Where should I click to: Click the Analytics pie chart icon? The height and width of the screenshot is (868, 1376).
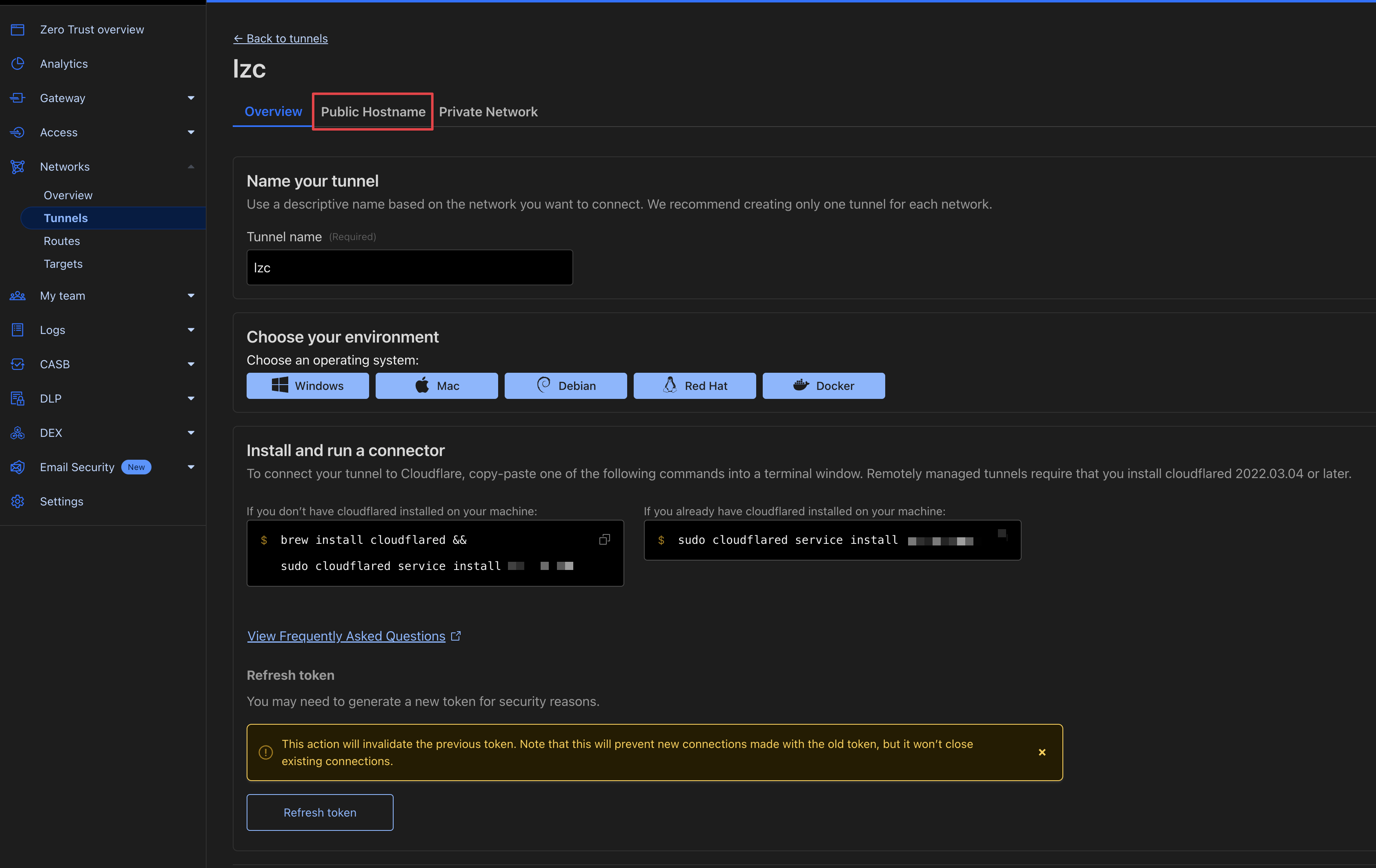coord(18,64)
